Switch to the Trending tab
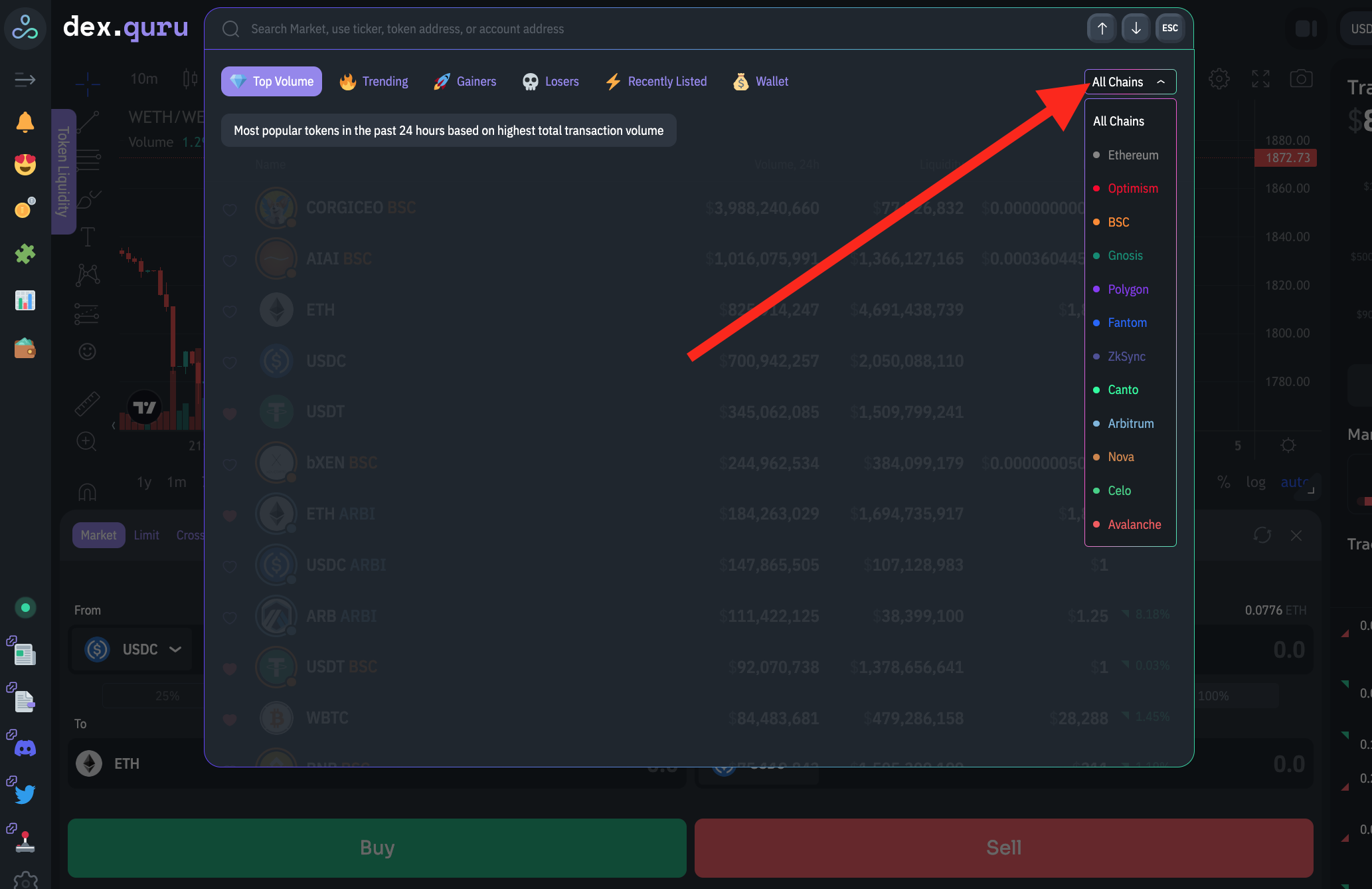The width and height of the screenshot is (1372, 889). [x=374, y=82]
